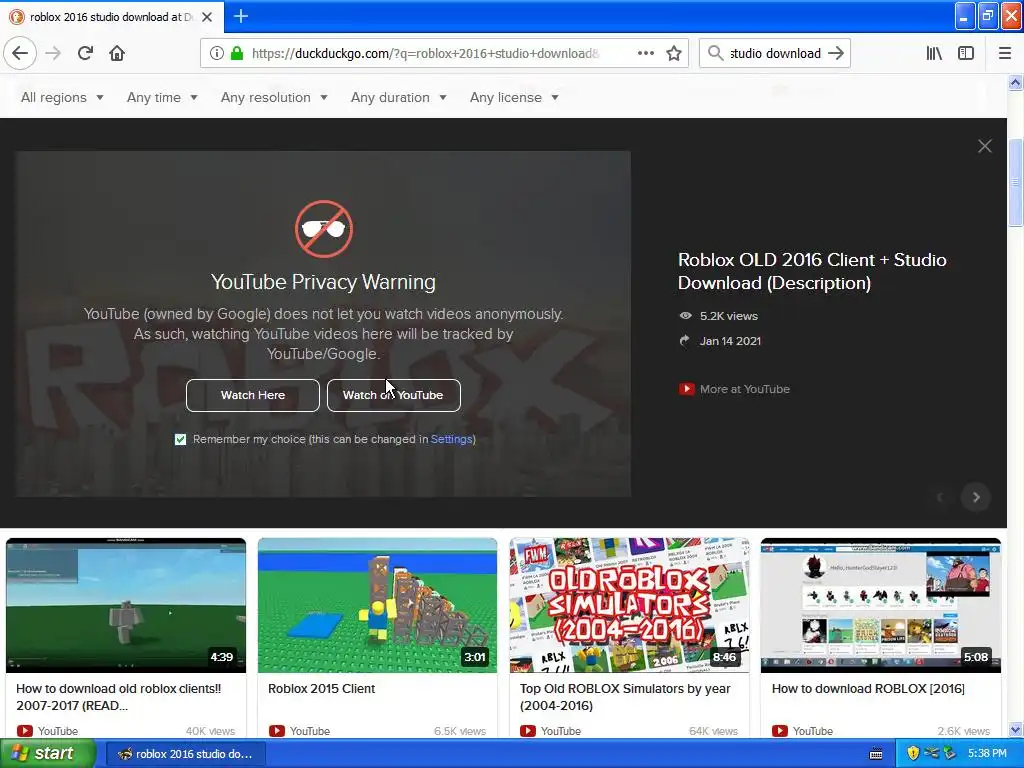Click the Watch Here button
Screen dimensions: 1024x768
click(253, 395)
